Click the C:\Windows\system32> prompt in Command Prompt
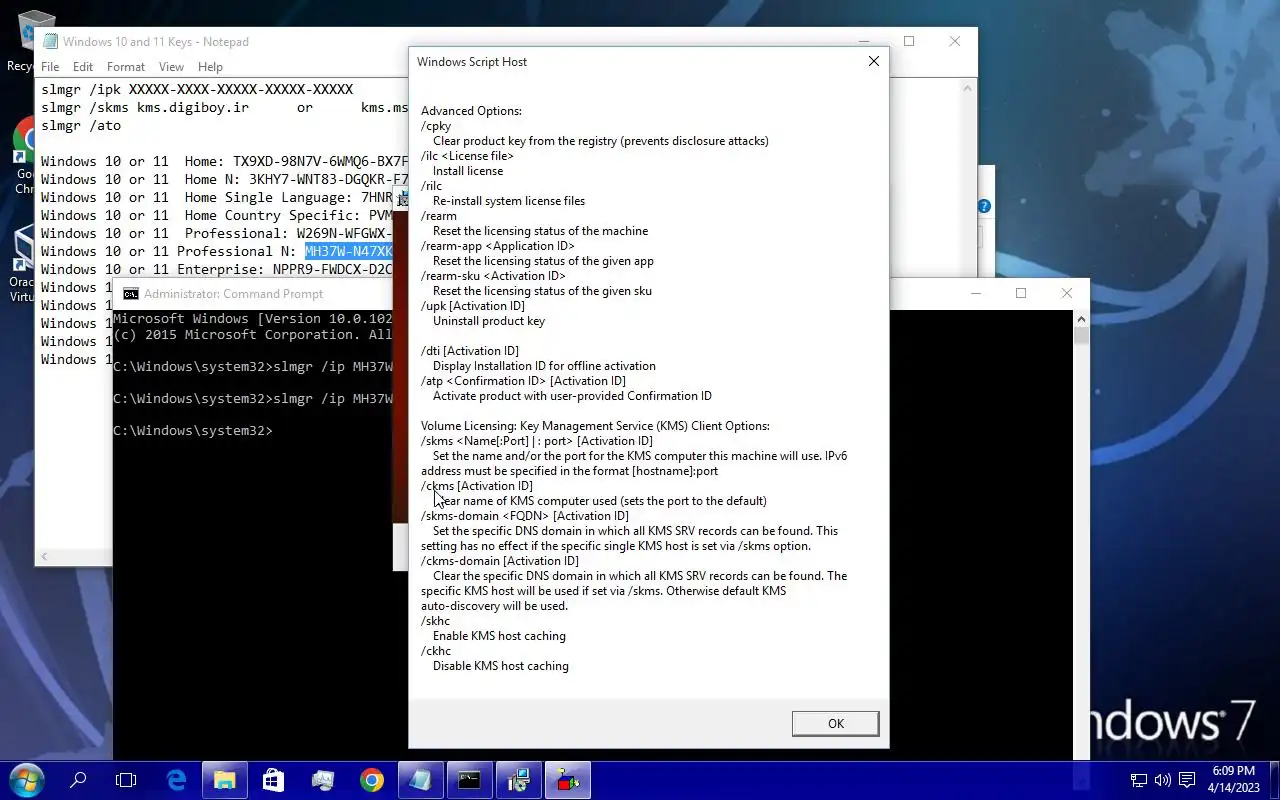This screenshot has width=1280, height=800. 192,430
